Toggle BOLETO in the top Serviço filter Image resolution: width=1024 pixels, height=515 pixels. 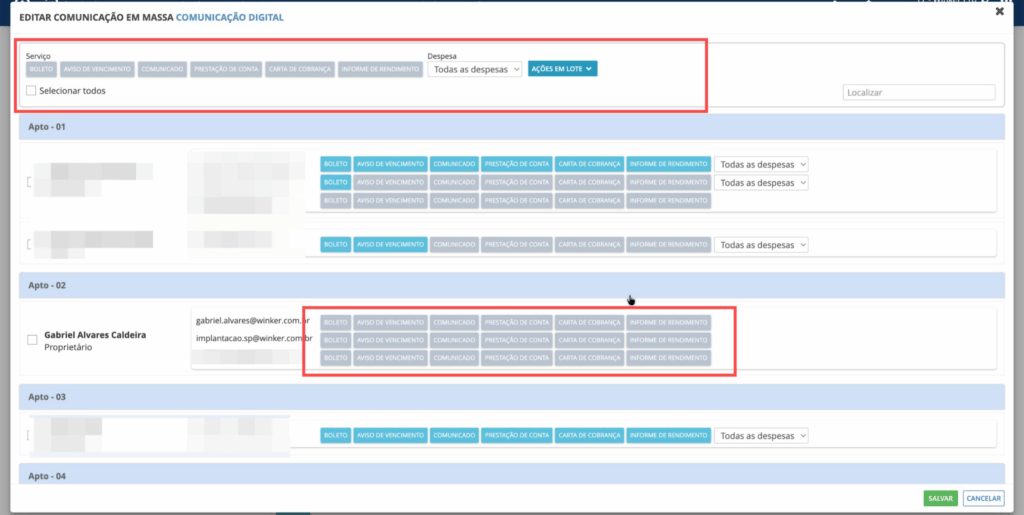coord(41,69)
